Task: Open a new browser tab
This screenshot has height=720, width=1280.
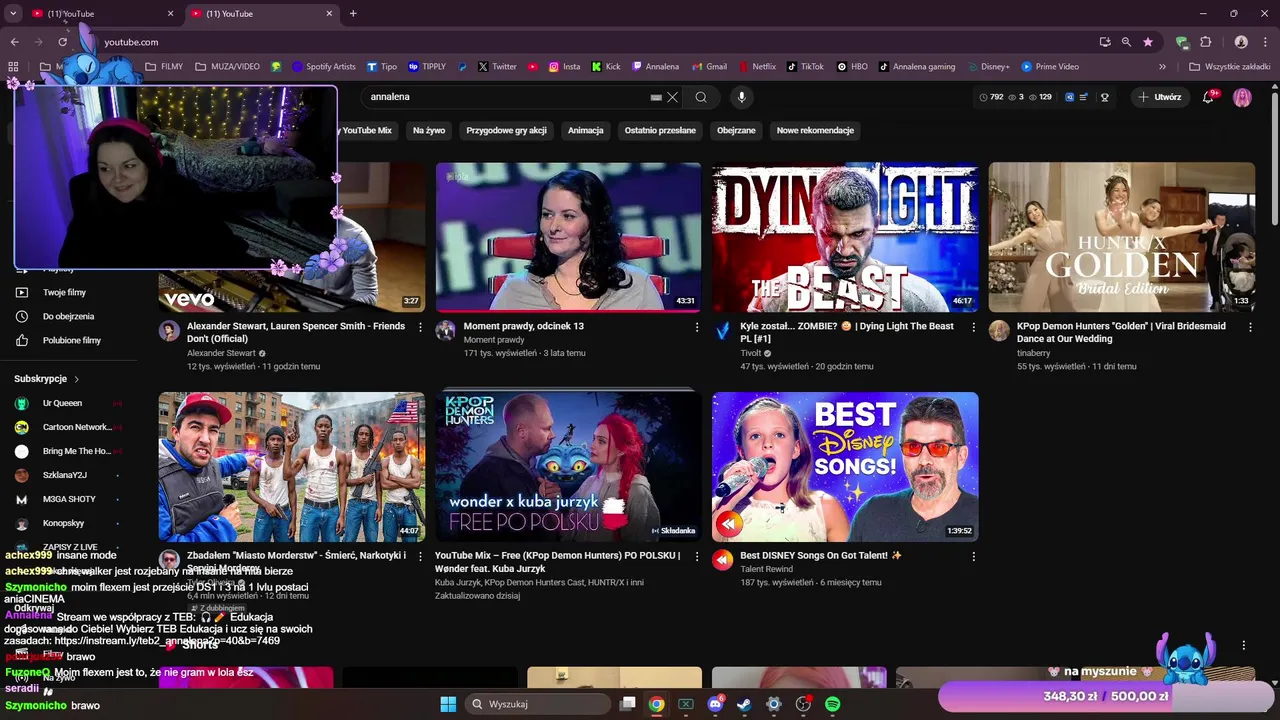Action: 353,14
